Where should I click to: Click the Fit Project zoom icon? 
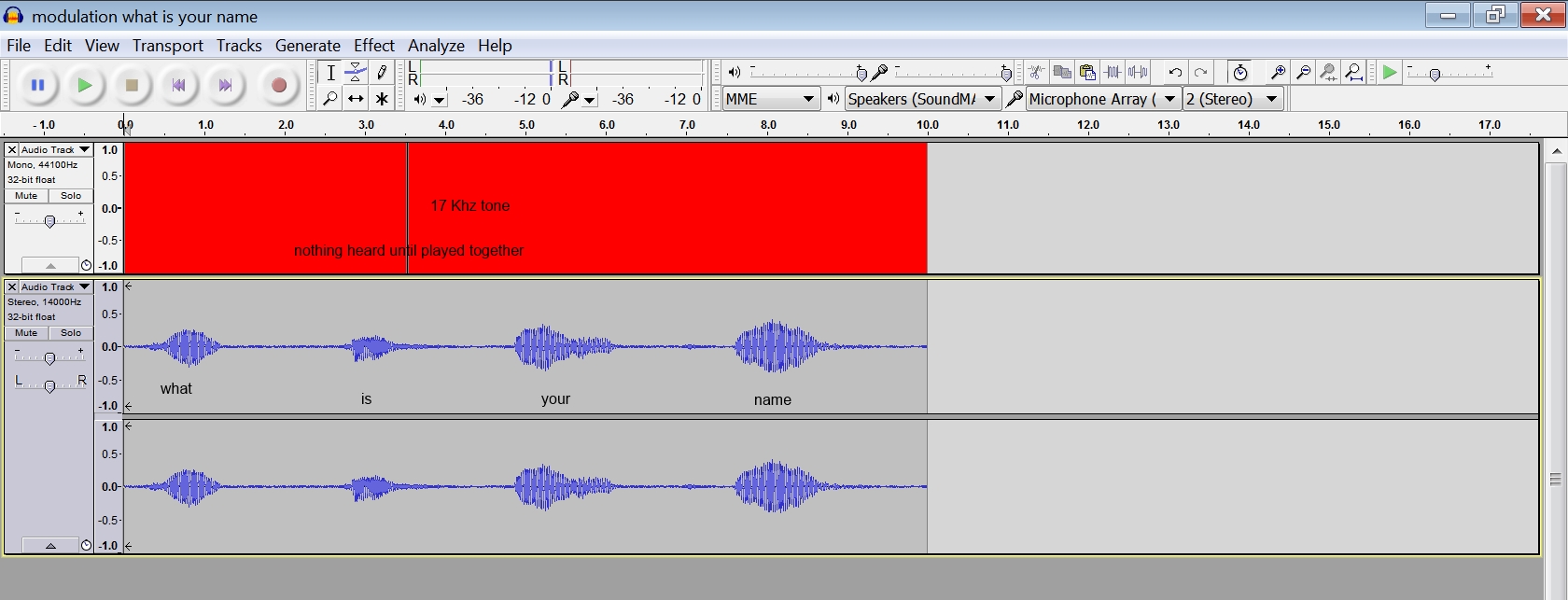pyautogui.click(x=1354, y=73)
